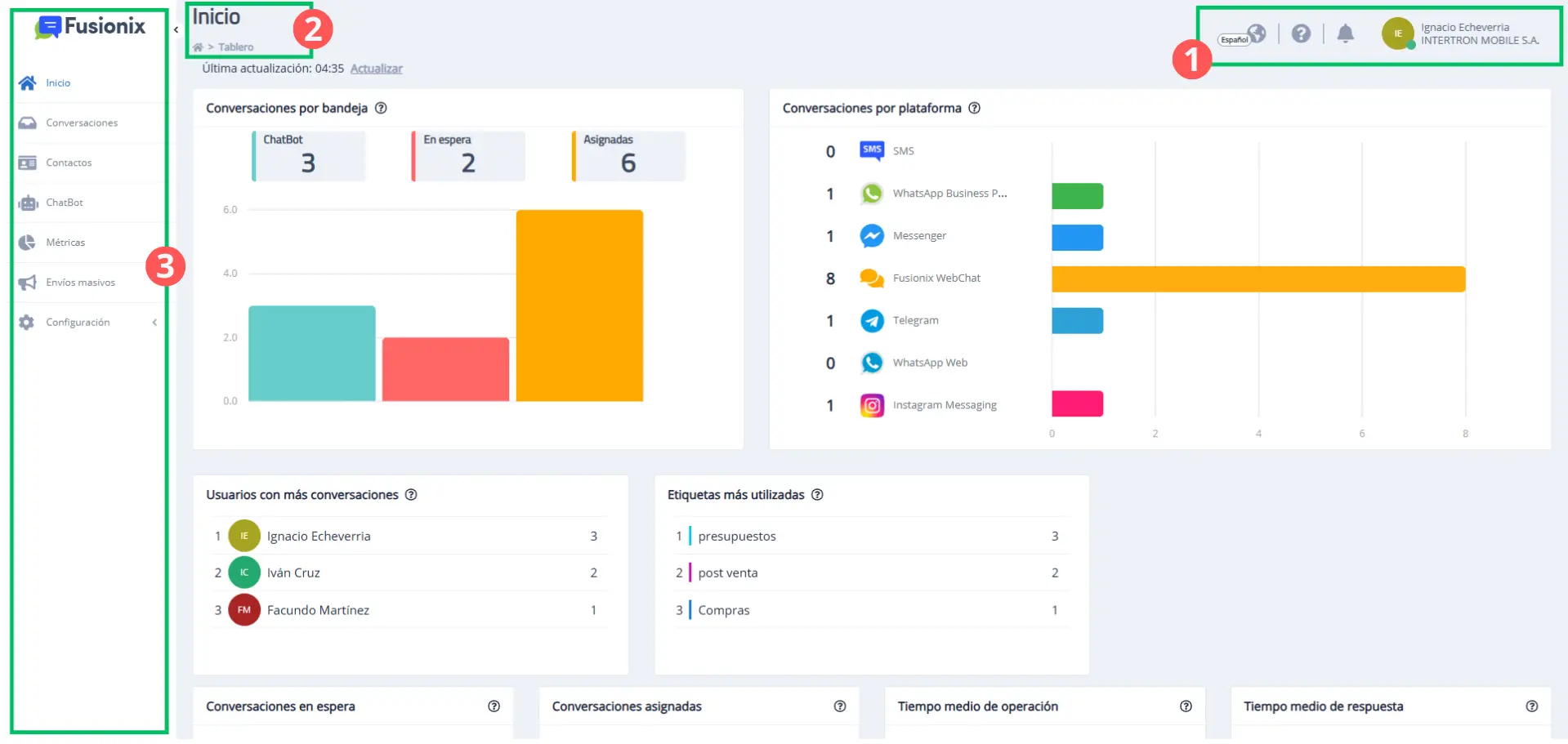This screenshot has height=744, width=1568.
Task: Click the SMS platform icon
Action: [872, 150]
